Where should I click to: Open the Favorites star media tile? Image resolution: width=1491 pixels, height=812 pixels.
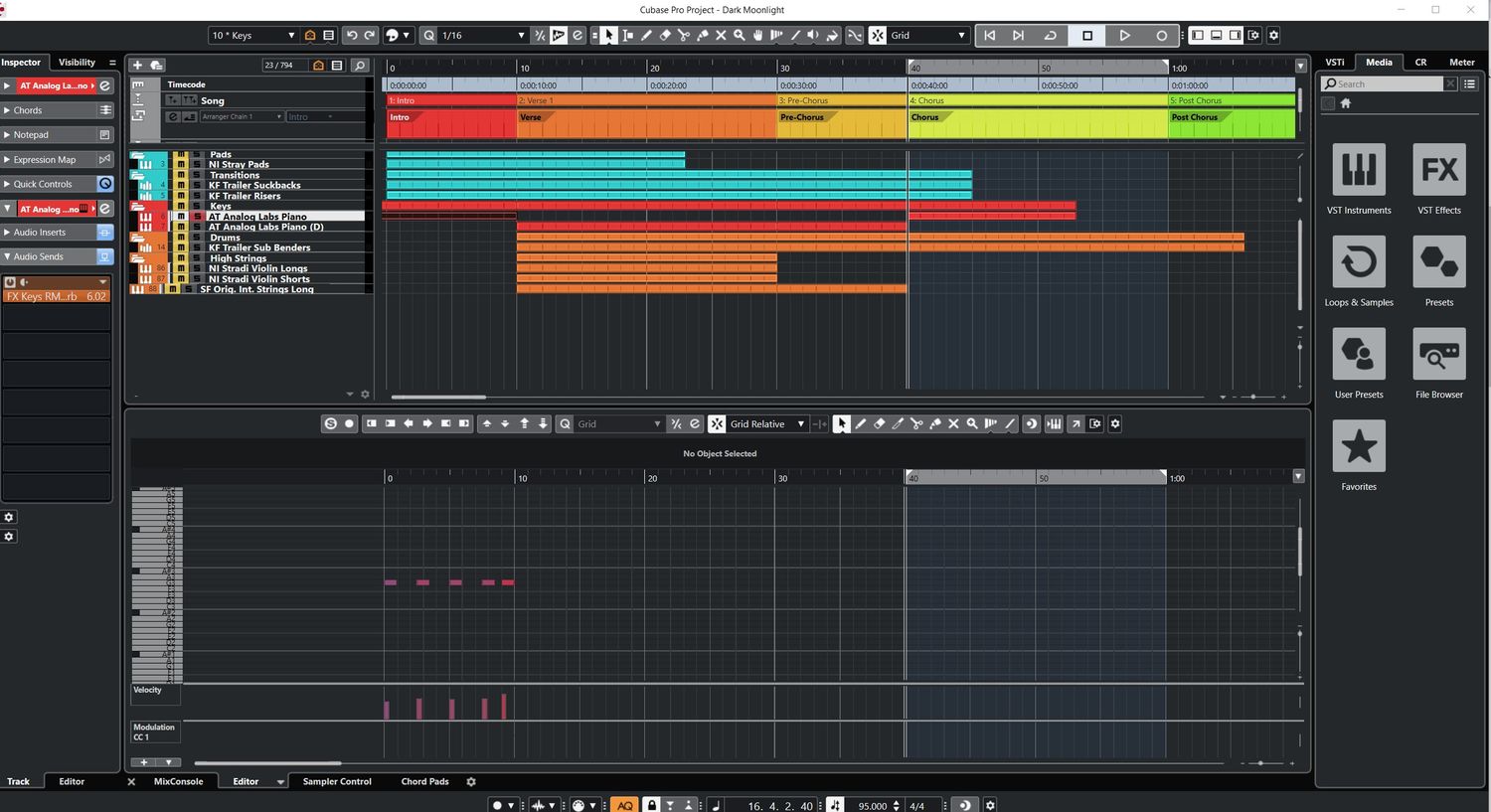pyautogui.click(x=1359, y=446)
